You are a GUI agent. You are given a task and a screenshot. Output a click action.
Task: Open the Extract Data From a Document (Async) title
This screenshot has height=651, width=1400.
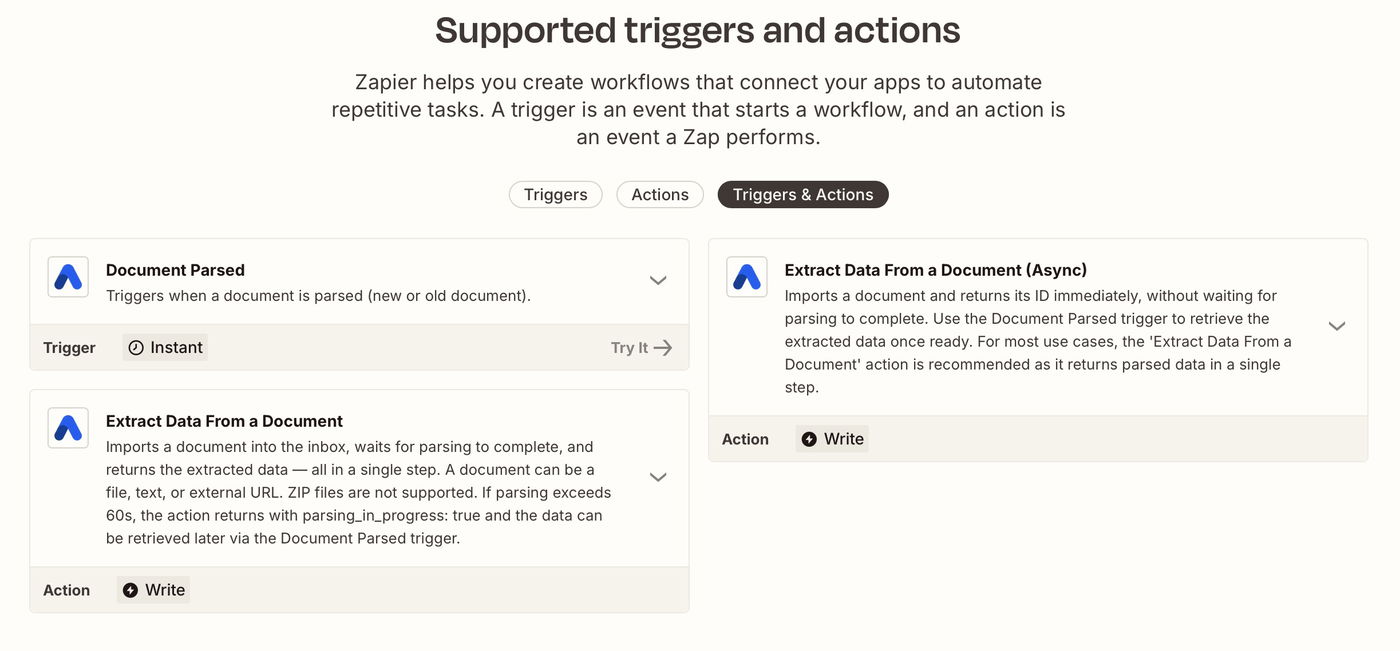(935, 270)
